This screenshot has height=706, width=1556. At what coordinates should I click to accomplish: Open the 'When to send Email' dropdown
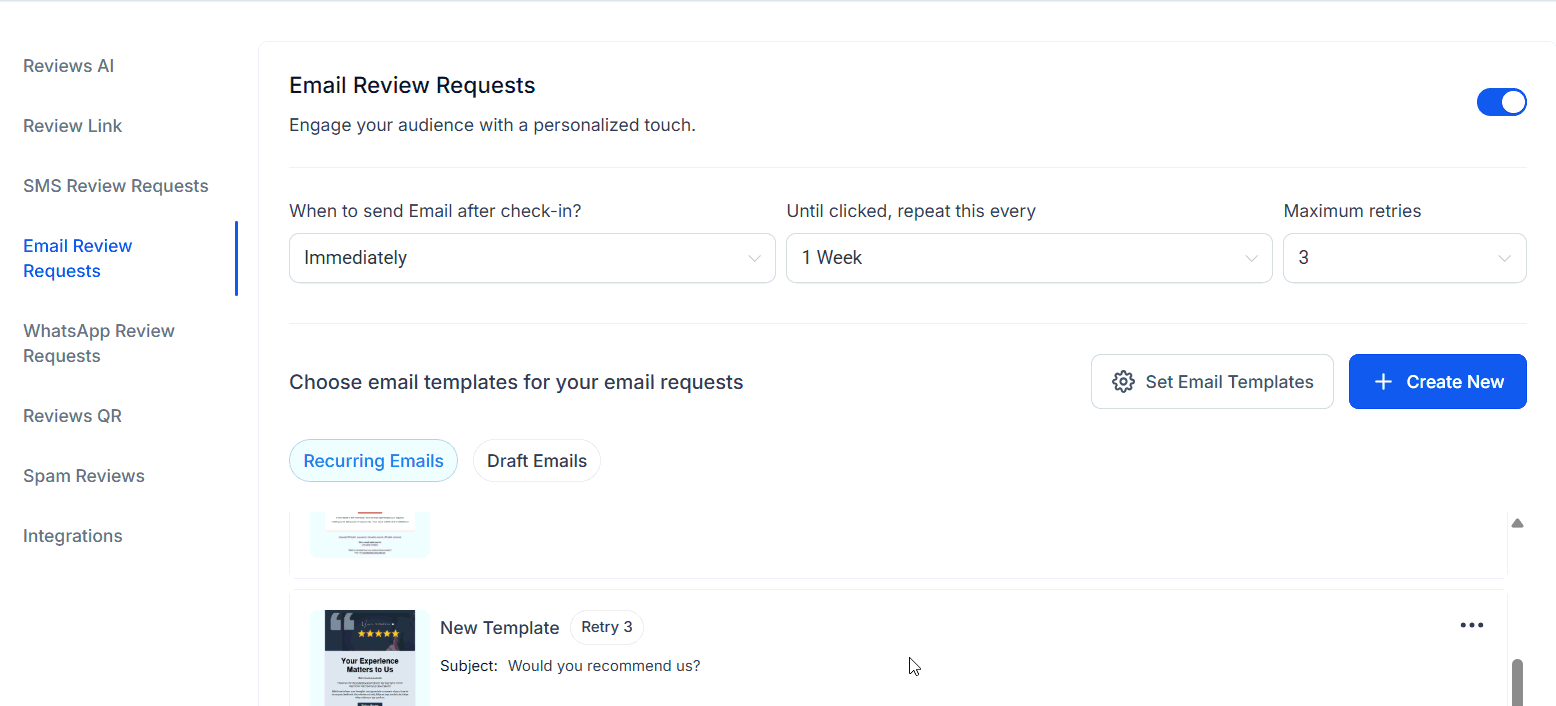(532, 257)
